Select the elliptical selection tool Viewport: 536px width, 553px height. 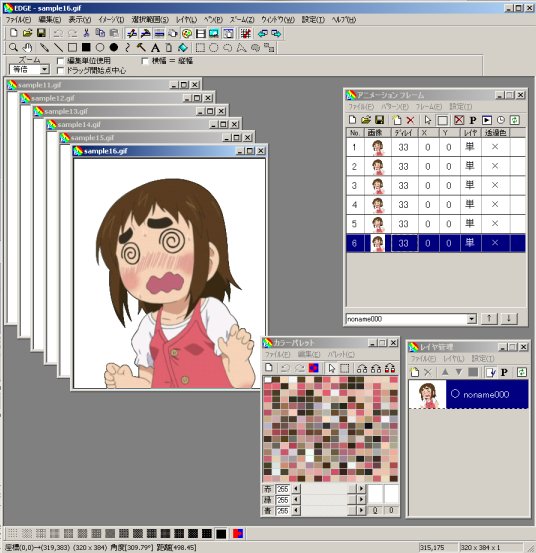(214, 48)
